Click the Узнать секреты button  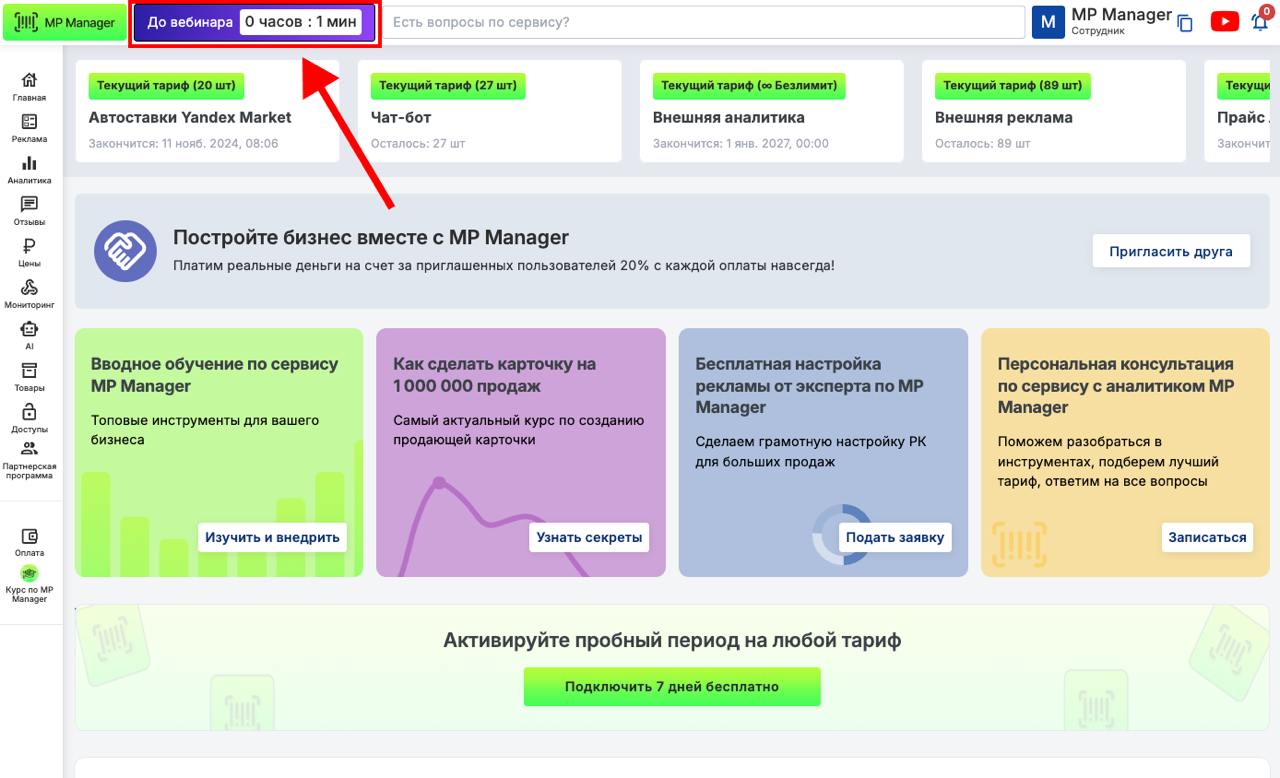click(589, 537)
